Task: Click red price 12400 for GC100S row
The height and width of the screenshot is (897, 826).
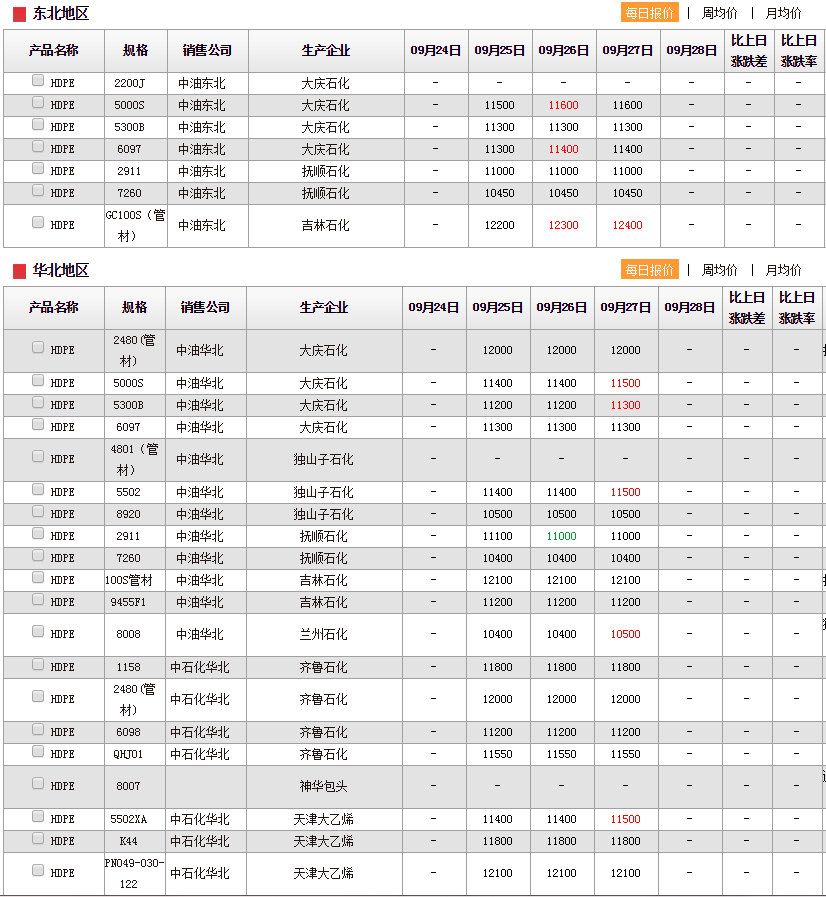Action: pos(628,225)
